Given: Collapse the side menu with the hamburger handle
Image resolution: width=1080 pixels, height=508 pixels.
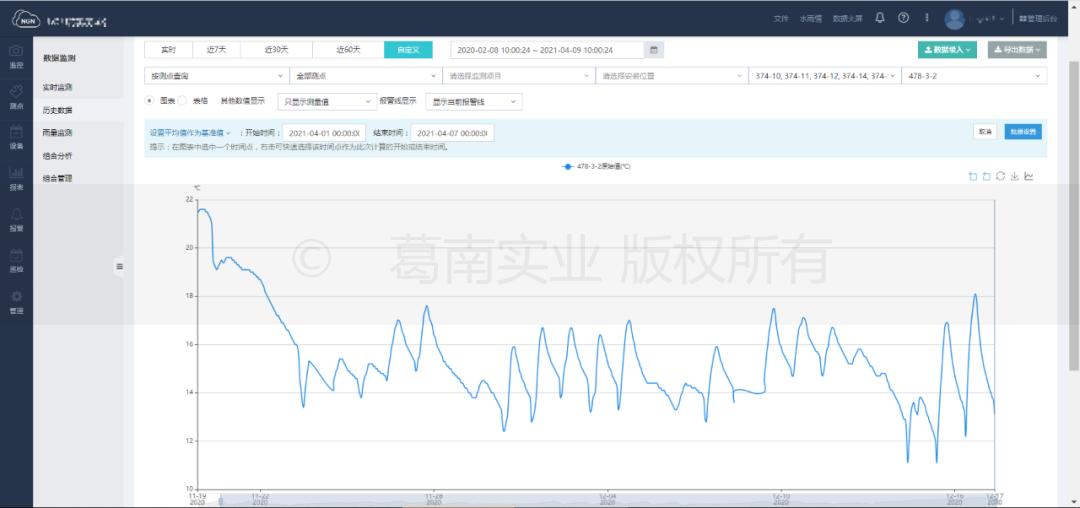Looking at the screenshot, I should [120, 266].
